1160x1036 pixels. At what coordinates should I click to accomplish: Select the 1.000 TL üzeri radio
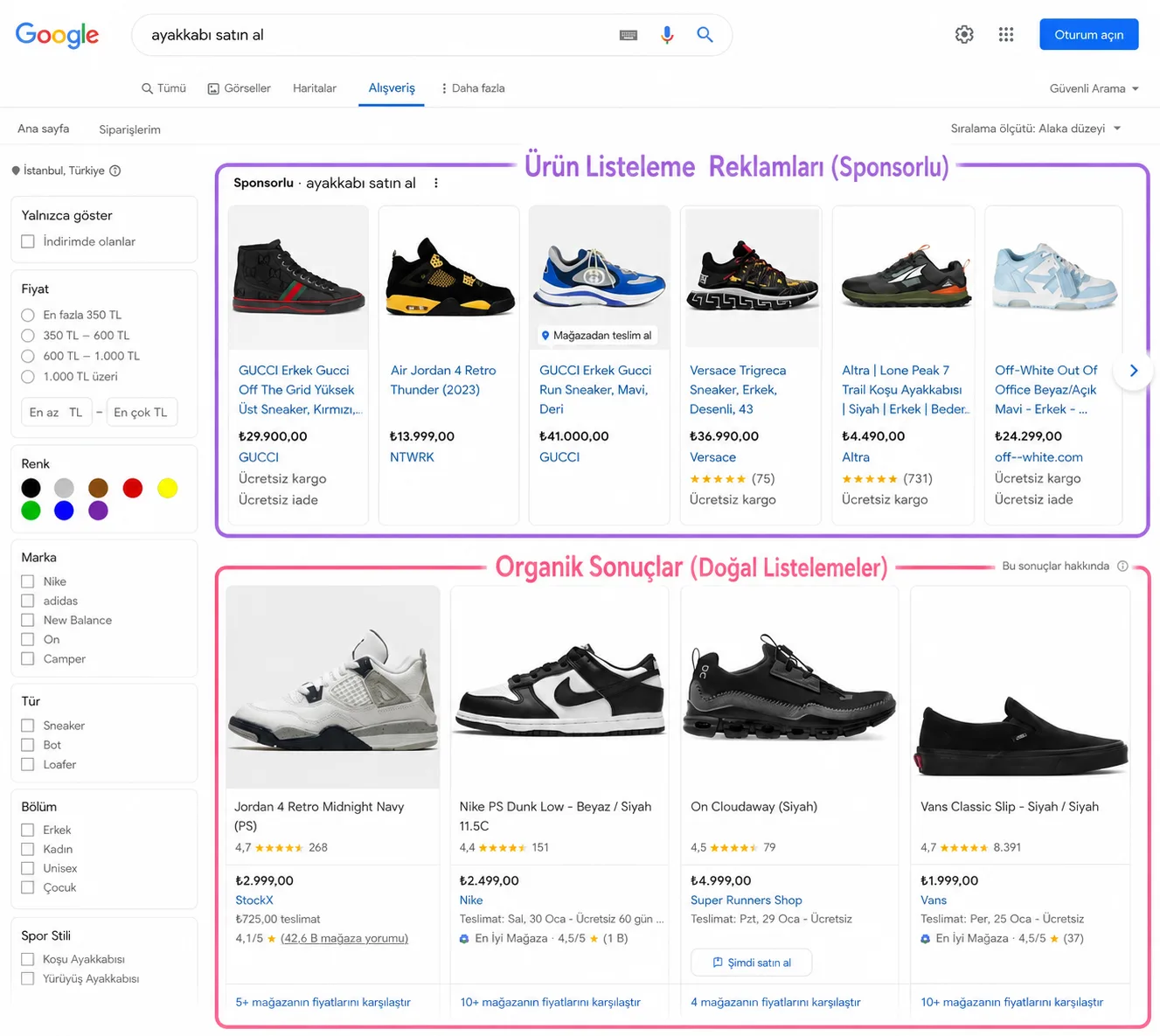(x=28, y=377)
